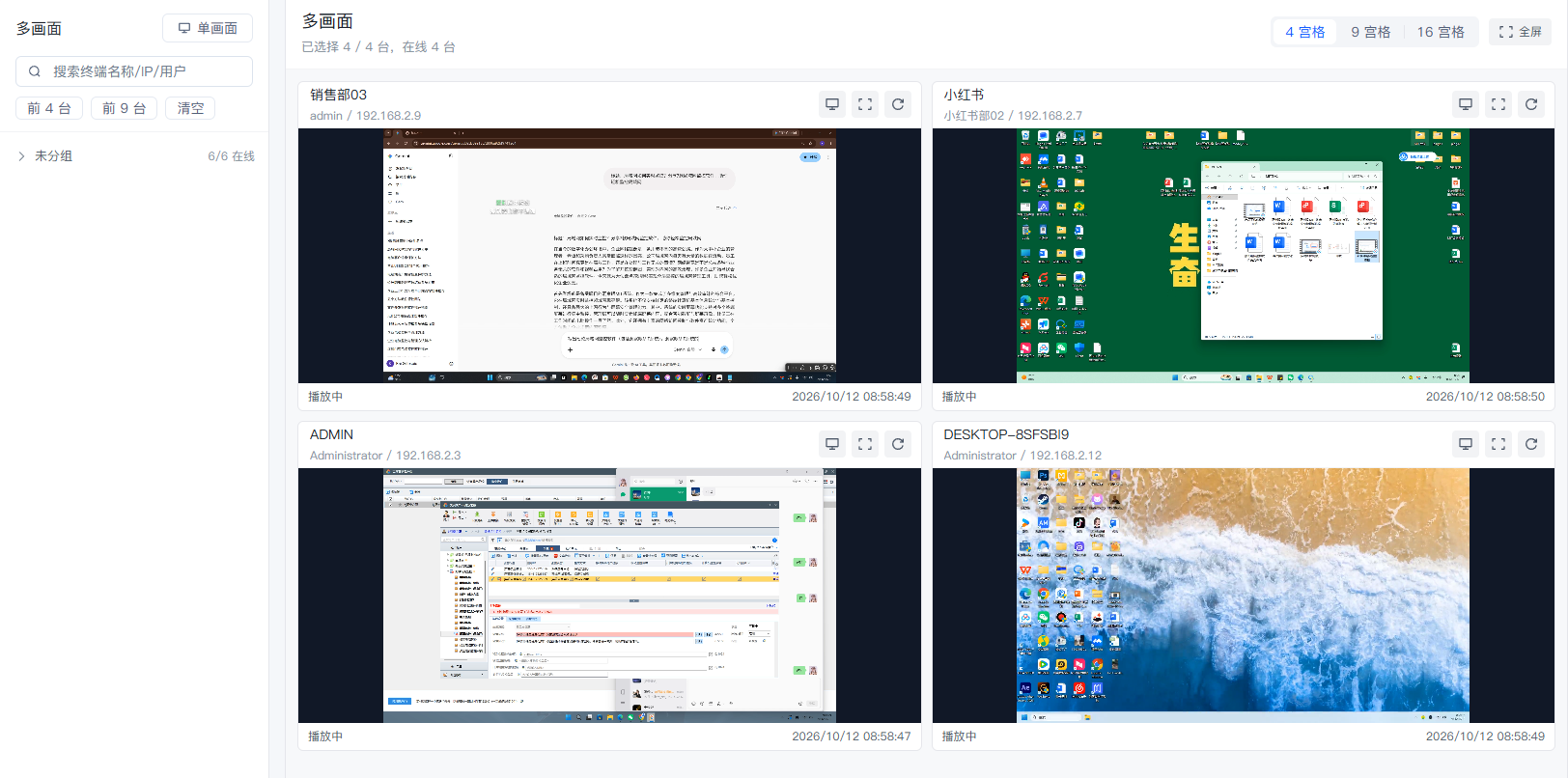Image resolution: width=1568 pixels, height=778 pixels.
Task: Refresh the DESKTOP-8SFSBI9 screen feed
Action: pos(1531,444)
